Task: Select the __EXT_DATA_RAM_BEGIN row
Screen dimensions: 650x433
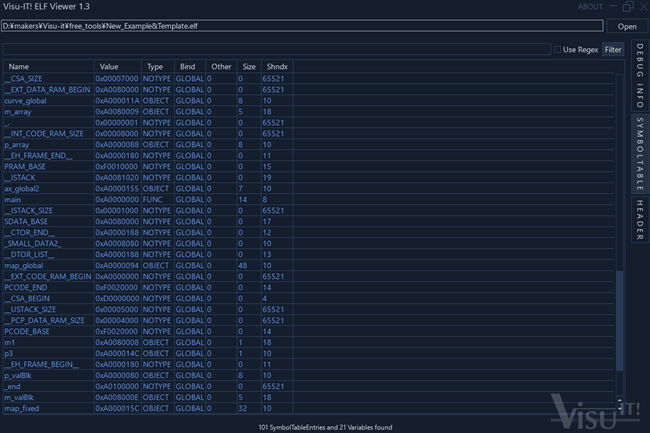Action: (x=308, y=90)
